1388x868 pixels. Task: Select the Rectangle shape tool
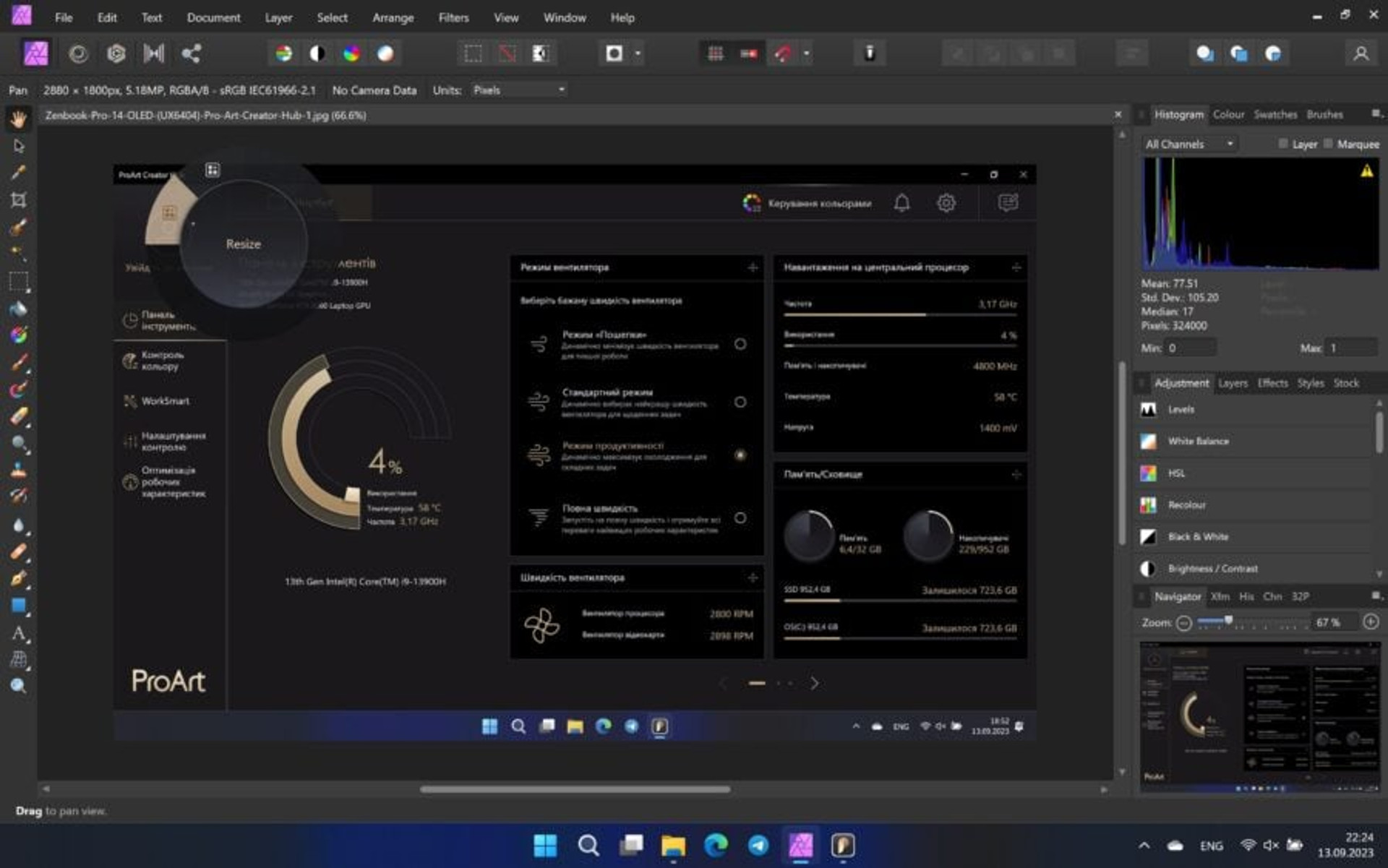19,606
